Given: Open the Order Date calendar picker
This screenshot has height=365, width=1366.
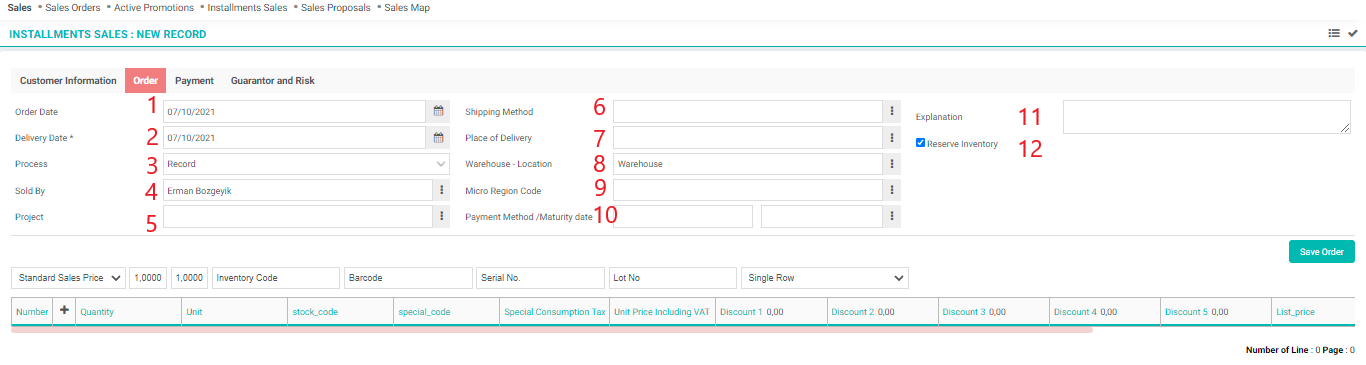Looking at the screenshot, I should point(438,111).
